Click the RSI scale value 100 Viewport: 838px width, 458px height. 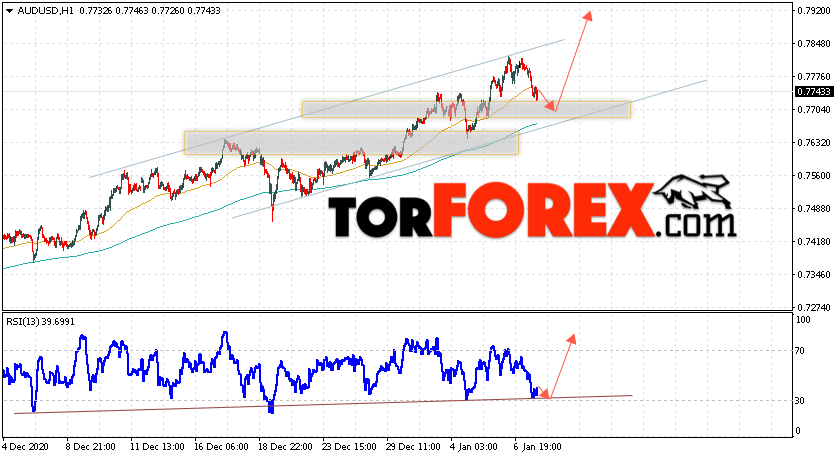click(803, 320)
